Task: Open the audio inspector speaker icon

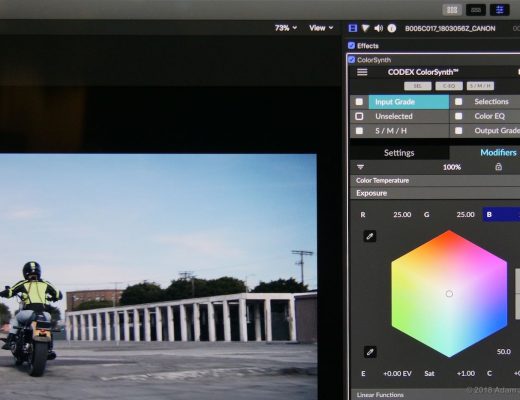Action: point(378,28)
